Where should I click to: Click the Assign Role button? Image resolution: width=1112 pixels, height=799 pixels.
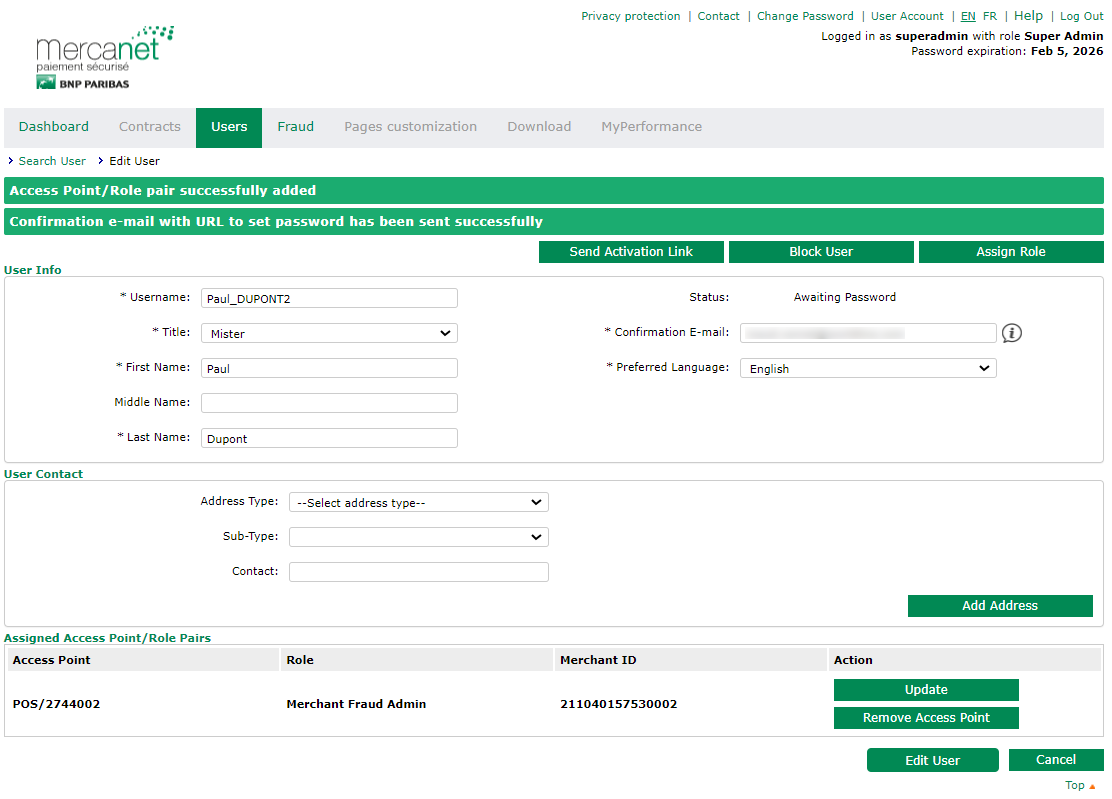pos(1010,252)
